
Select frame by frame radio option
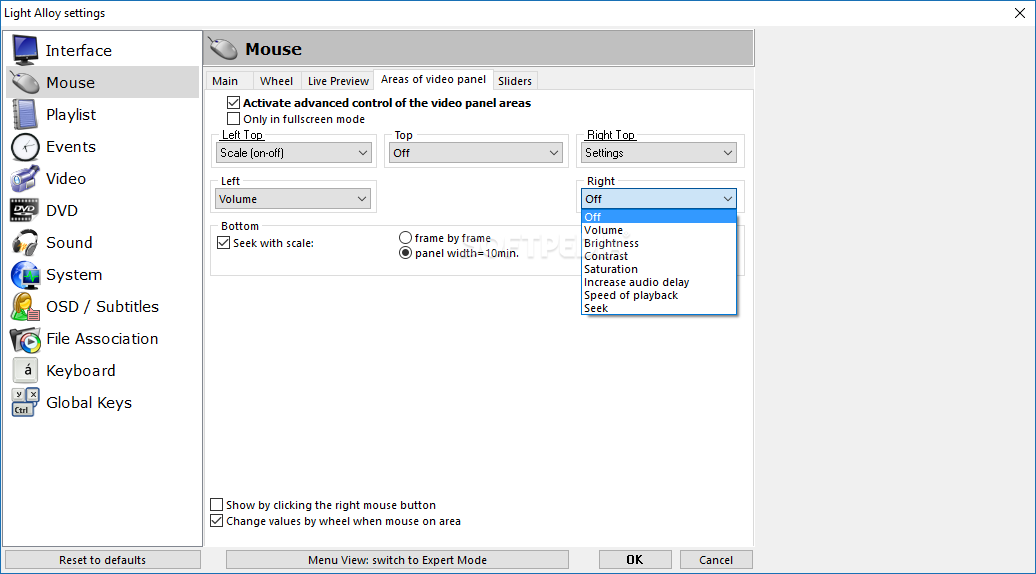(405, 238)
